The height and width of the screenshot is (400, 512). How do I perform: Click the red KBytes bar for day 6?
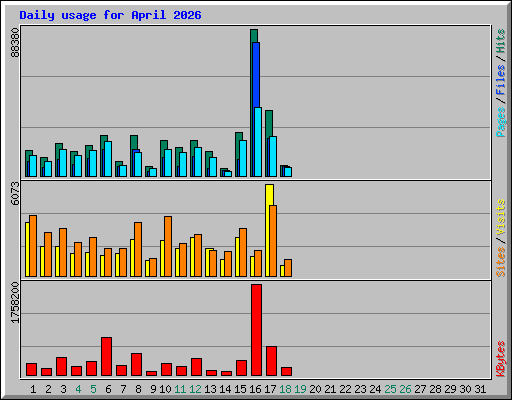coord(106,357)
